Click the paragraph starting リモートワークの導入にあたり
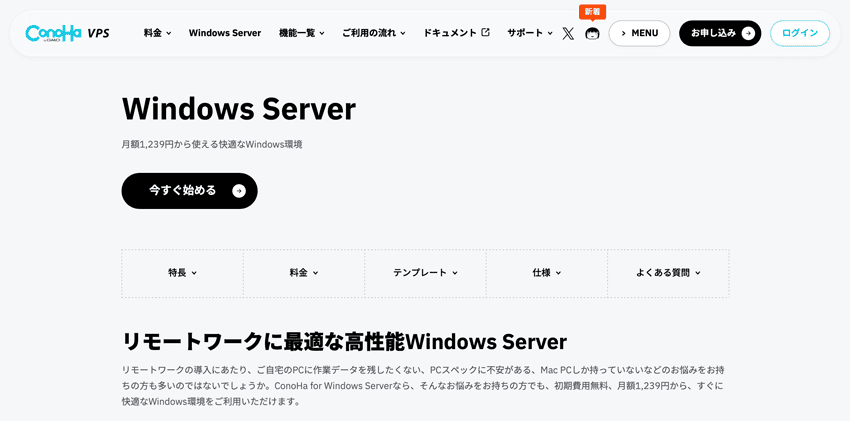The width and height of the screenshot is (850, 421). tap(424, 386)
